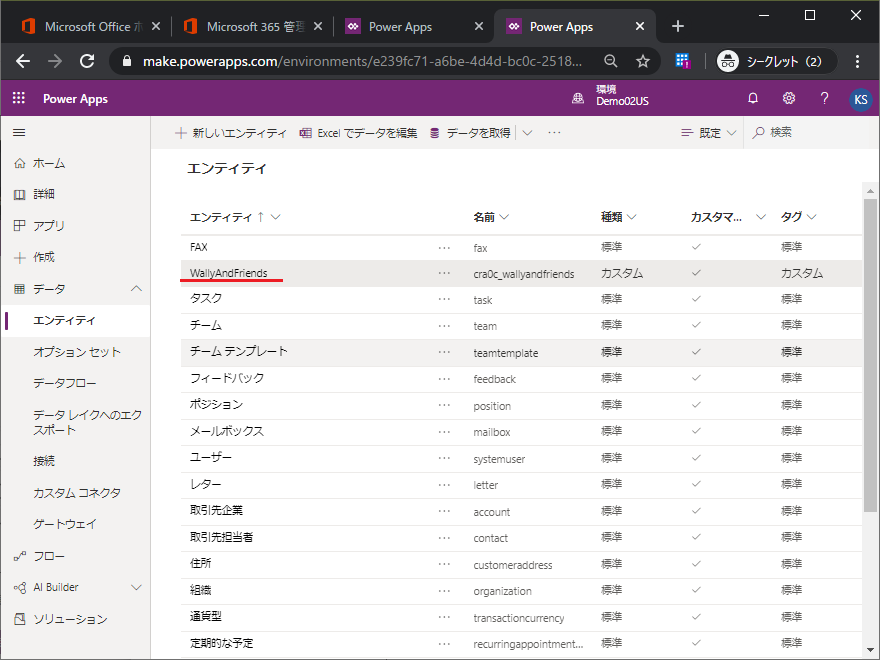This screenshot has width=880, height=660.
Task: Open more options for ユーザー row
Action: [x=444, y=458]
